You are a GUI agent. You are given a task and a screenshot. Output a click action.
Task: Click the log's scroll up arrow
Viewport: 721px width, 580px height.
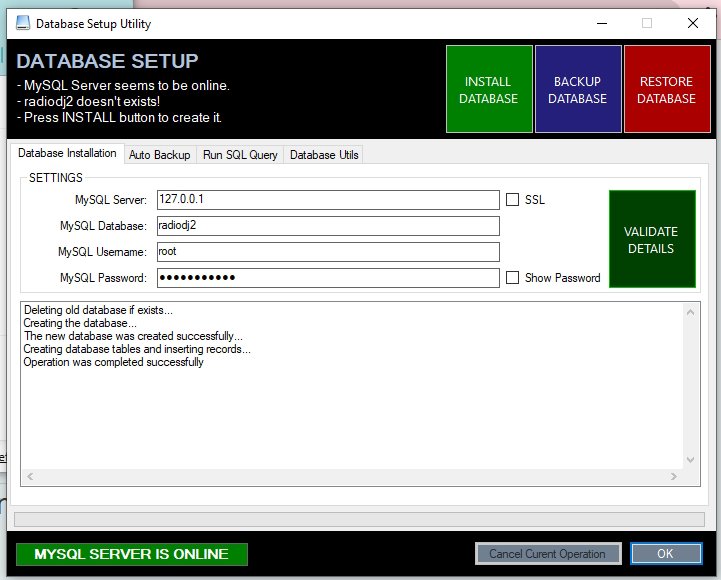690,311
